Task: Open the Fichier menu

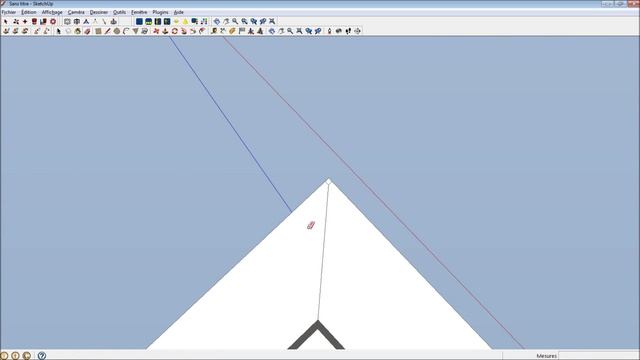Action: point(9,12)
